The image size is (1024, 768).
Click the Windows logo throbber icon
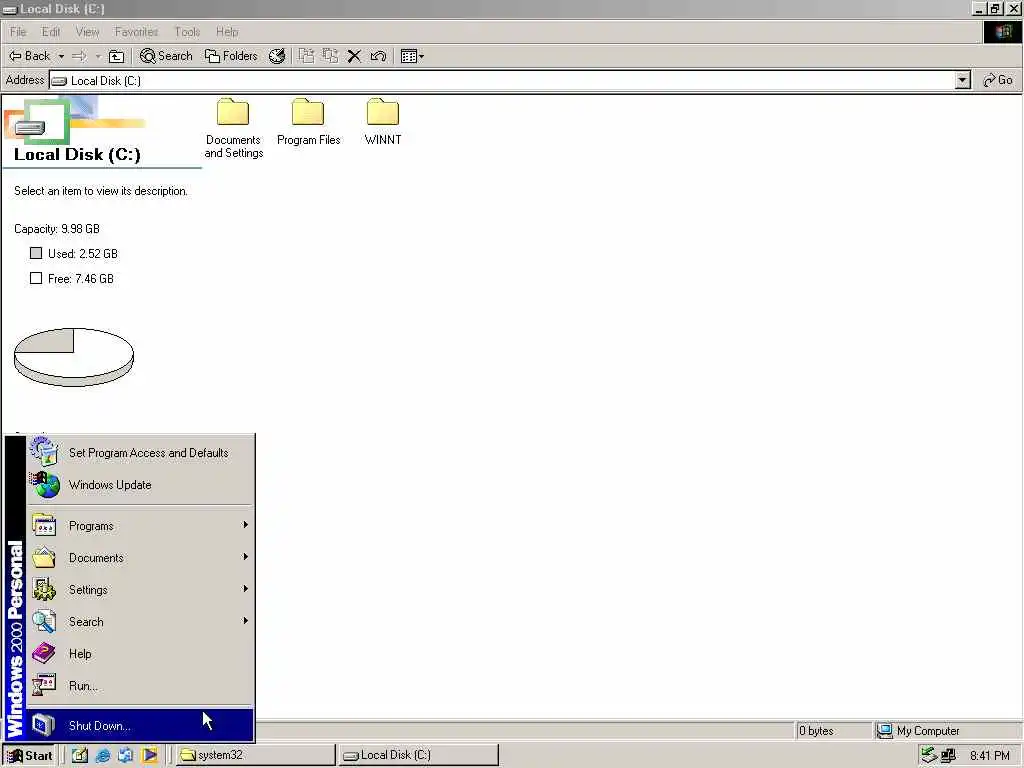tap(1002, 32)
